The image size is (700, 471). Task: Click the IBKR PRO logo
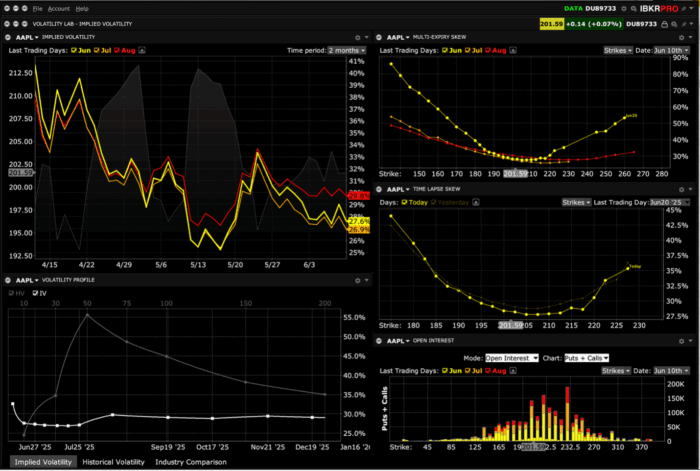click(x=658, y=8)
